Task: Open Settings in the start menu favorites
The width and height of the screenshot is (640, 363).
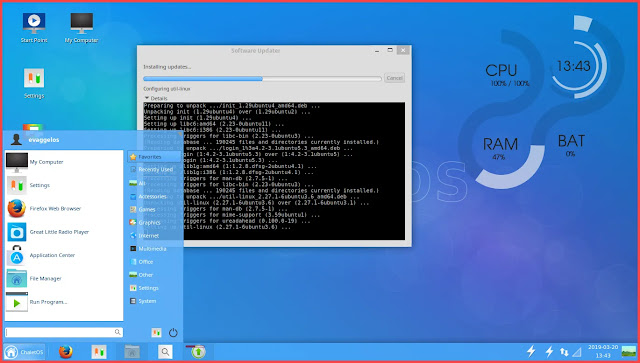Action: tap(64, 185)
